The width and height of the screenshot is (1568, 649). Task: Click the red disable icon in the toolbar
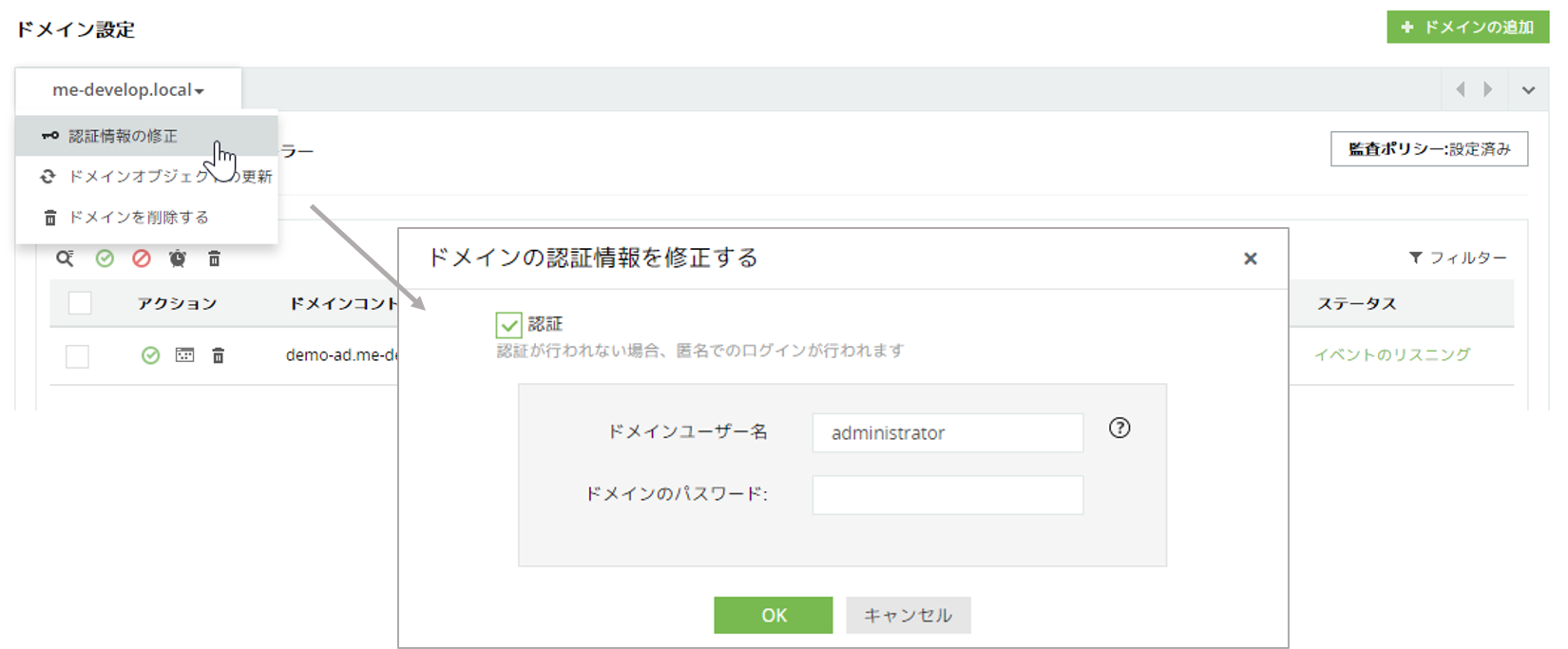click(x=142, y=258)
